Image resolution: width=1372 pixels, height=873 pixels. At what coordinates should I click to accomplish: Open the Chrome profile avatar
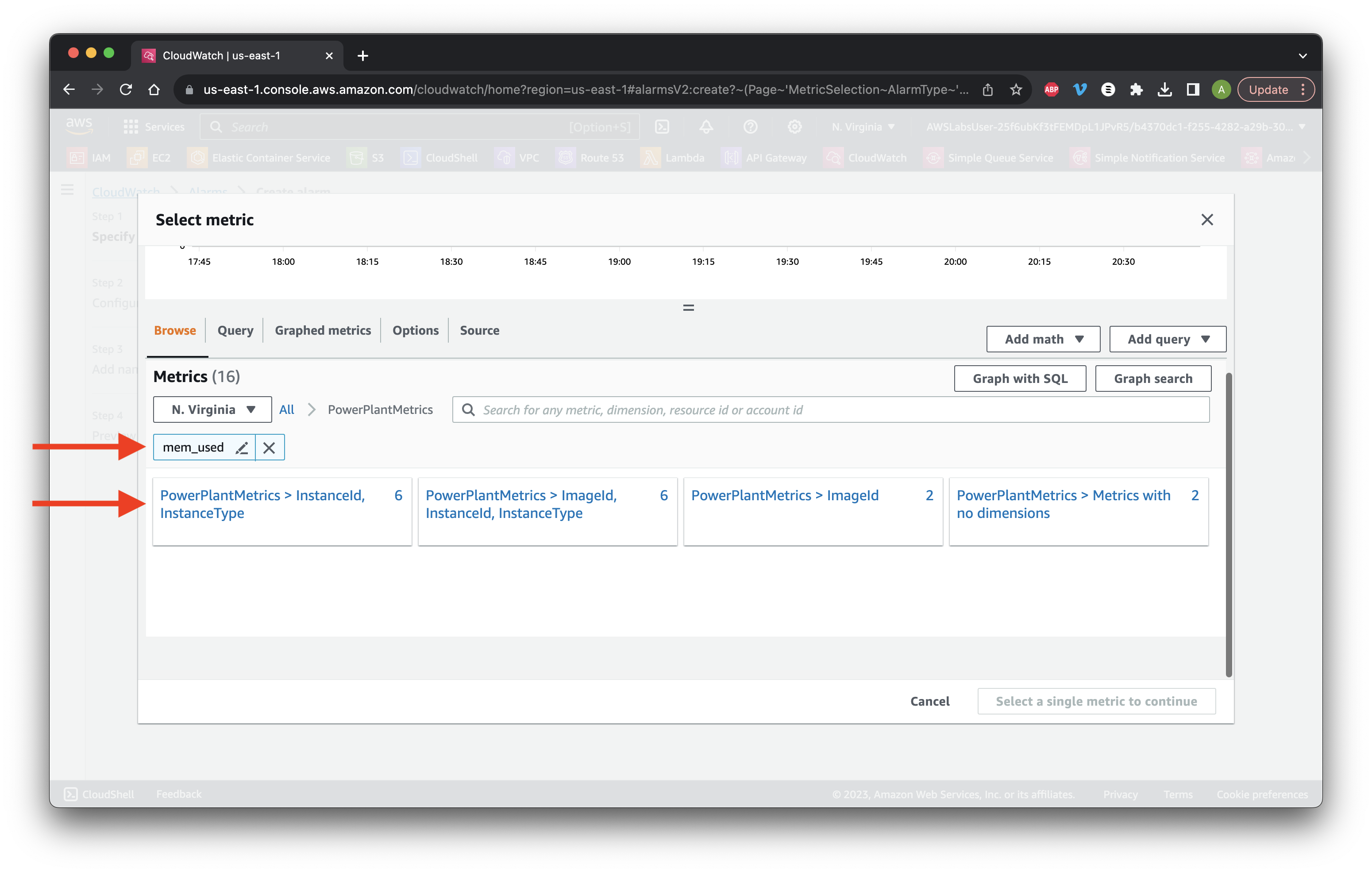tap(1221, 89)
